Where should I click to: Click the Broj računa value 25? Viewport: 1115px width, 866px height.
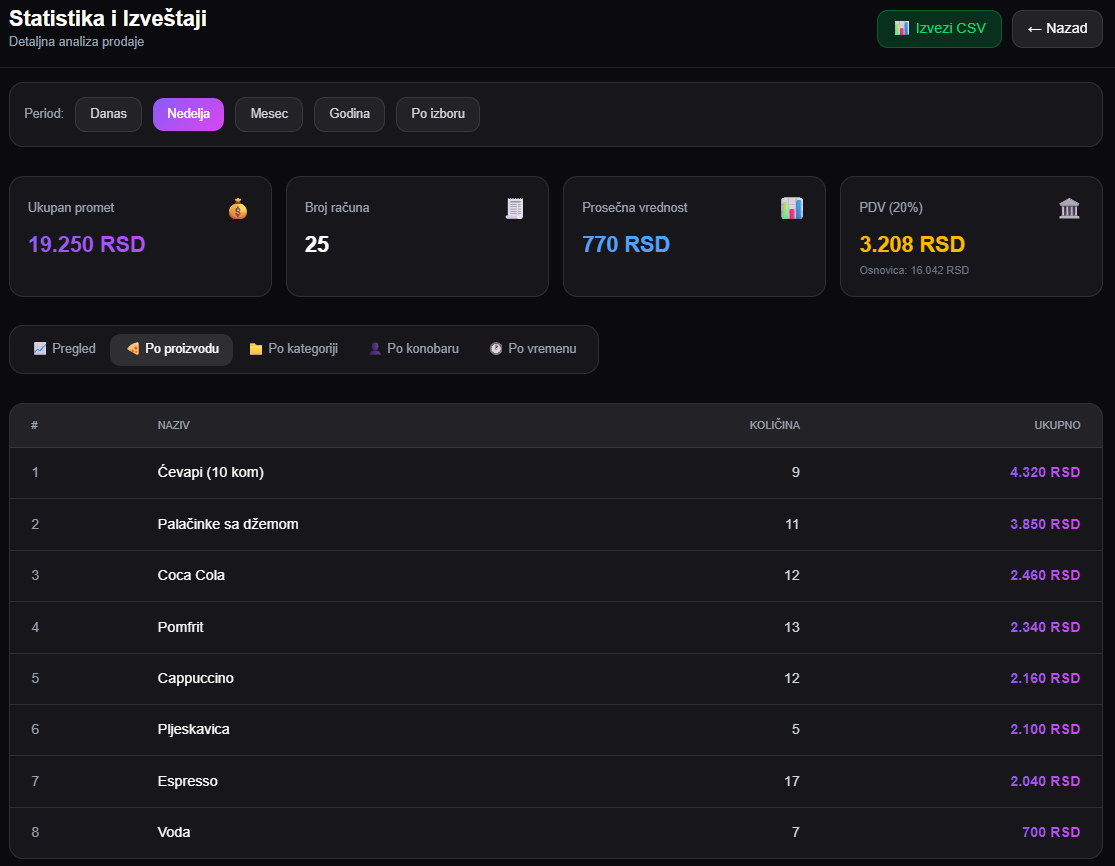[x=317, y=245]
